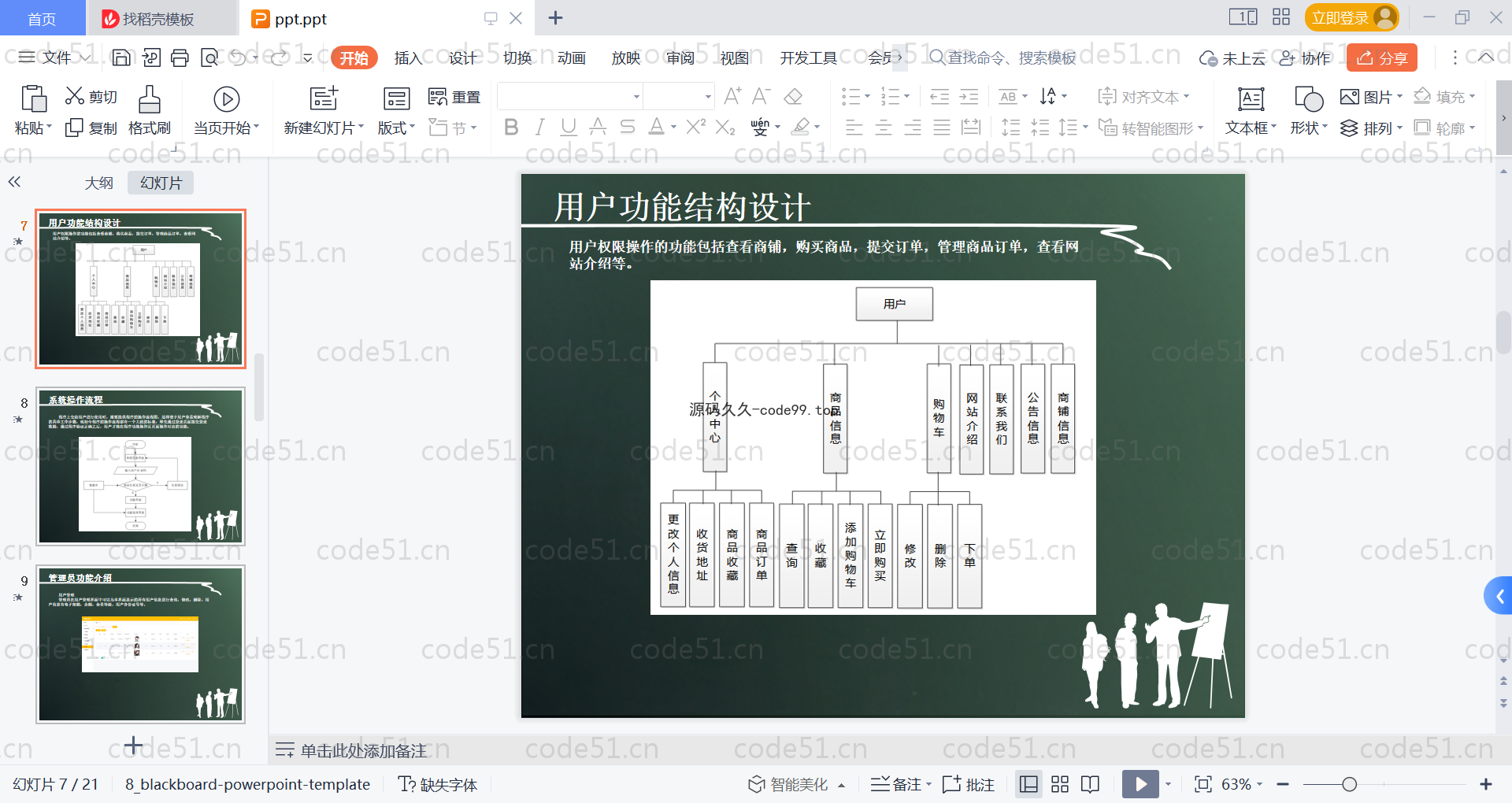Click the zoom in plus button
The height and width of the screenshot is (803, 1512).
[1486, 784]
